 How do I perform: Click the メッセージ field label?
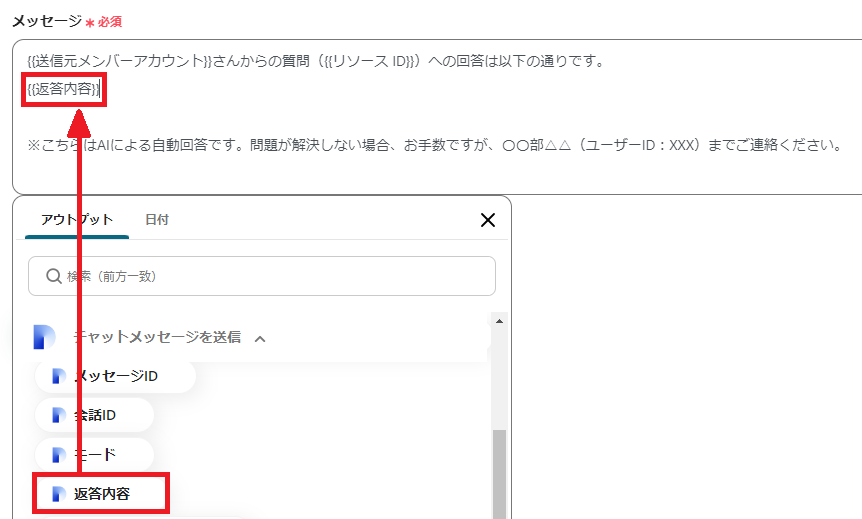point(47,21)
